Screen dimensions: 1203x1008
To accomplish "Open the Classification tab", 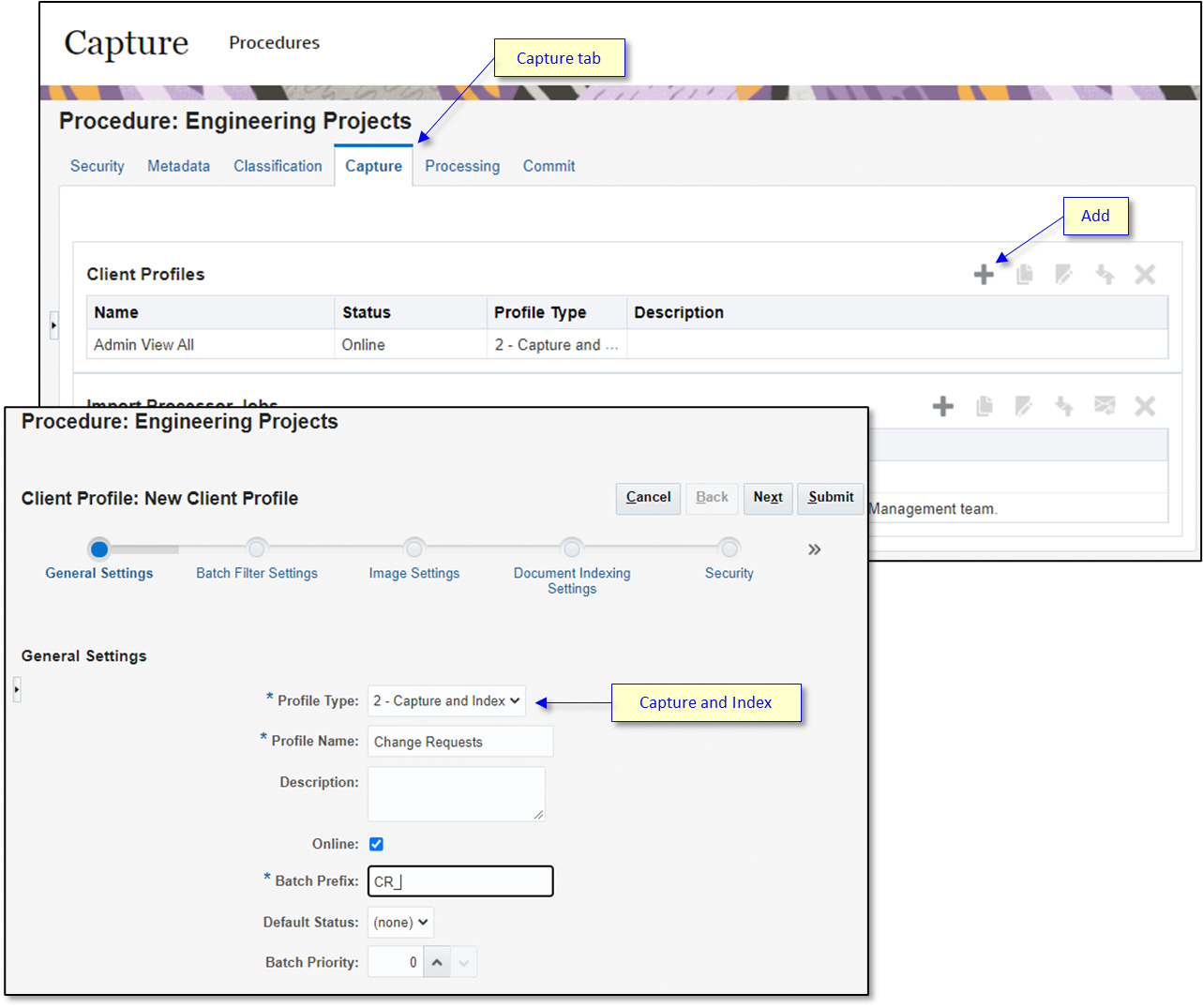I will pyautogui.click(x=278, y=166).
